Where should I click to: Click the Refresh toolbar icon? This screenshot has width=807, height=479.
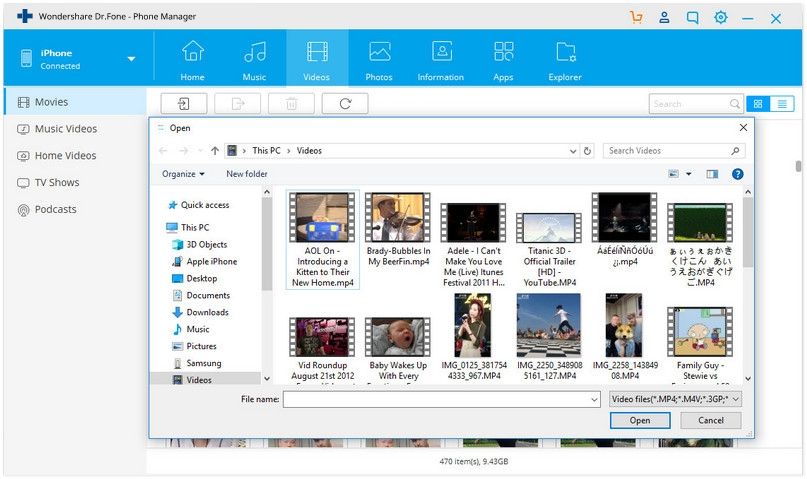[x=345, y=103]
